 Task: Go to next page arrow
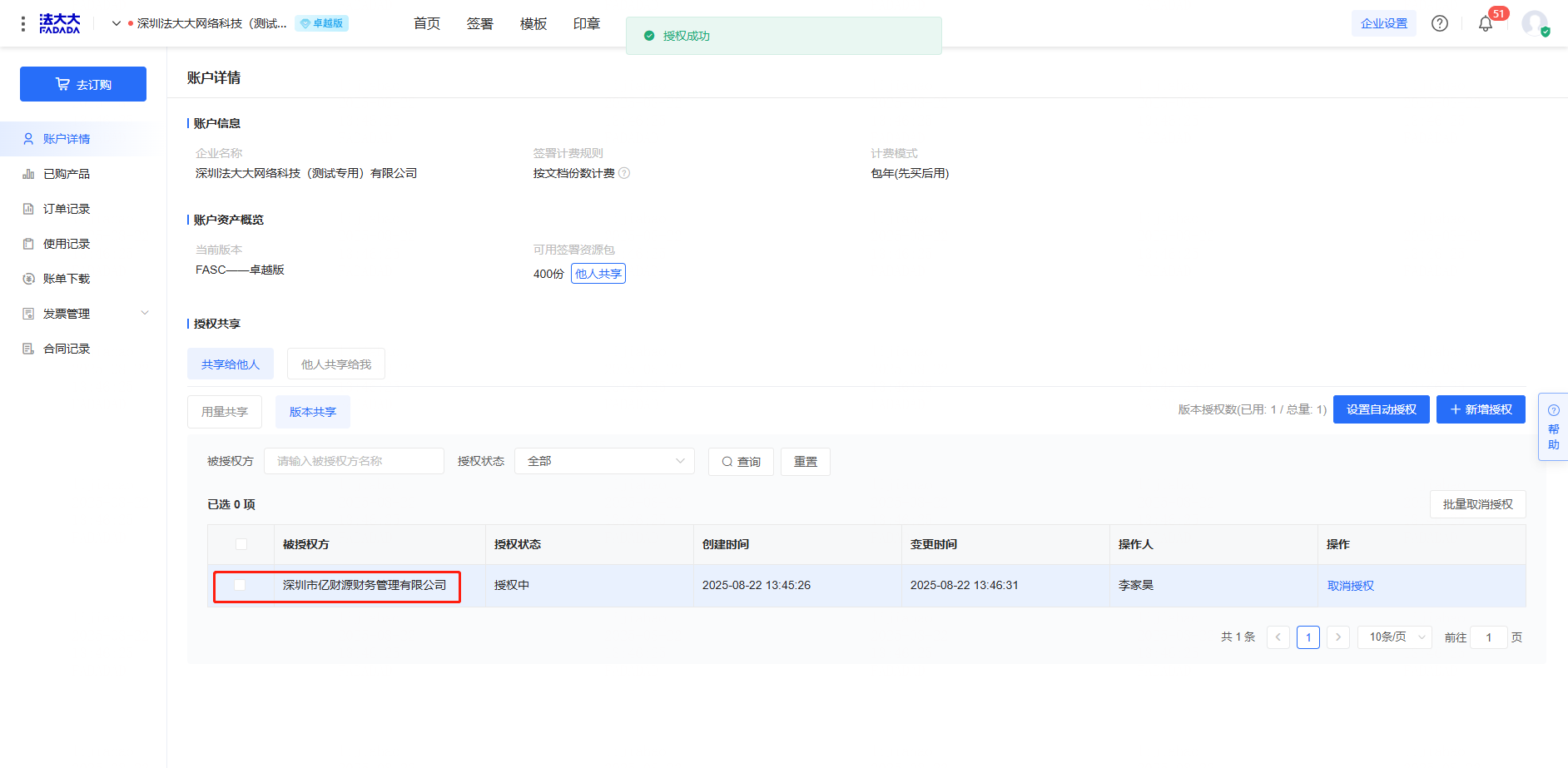[1338, 637]
